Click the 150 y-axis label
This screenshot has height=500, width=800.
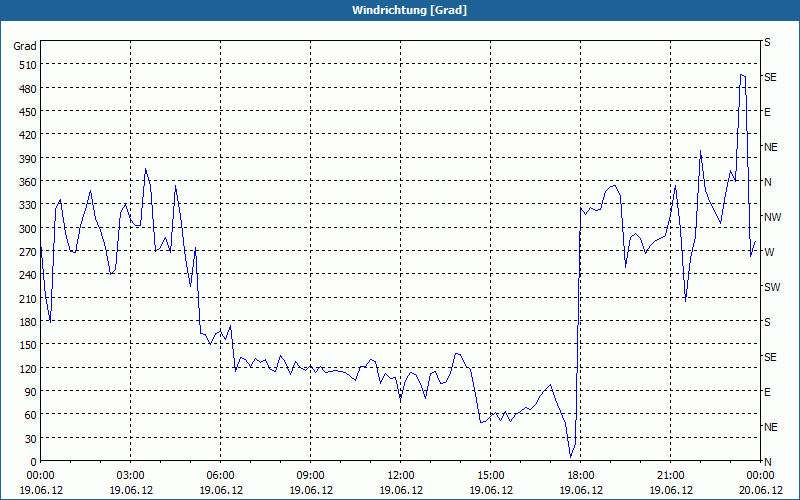click(28, 345)
